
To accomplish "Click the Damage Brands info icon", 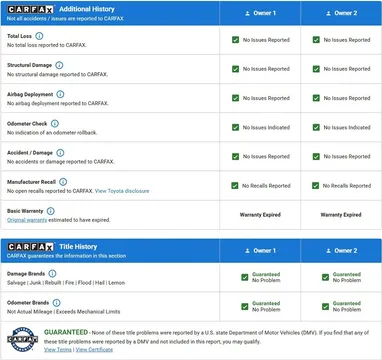I will pos(52,274).
